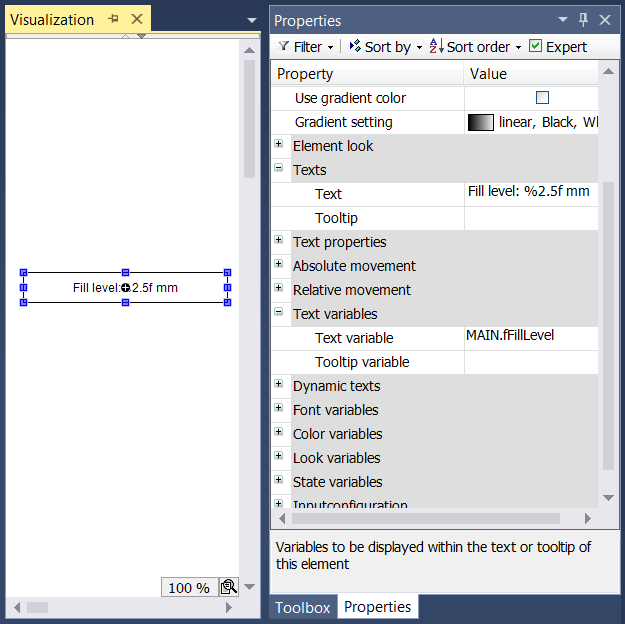Image resolution: width=625 pixels, height=624 pixels.
Task: Enable the Use gradient color checkbox
Action: pyautogui.click(x=542, y=97)
